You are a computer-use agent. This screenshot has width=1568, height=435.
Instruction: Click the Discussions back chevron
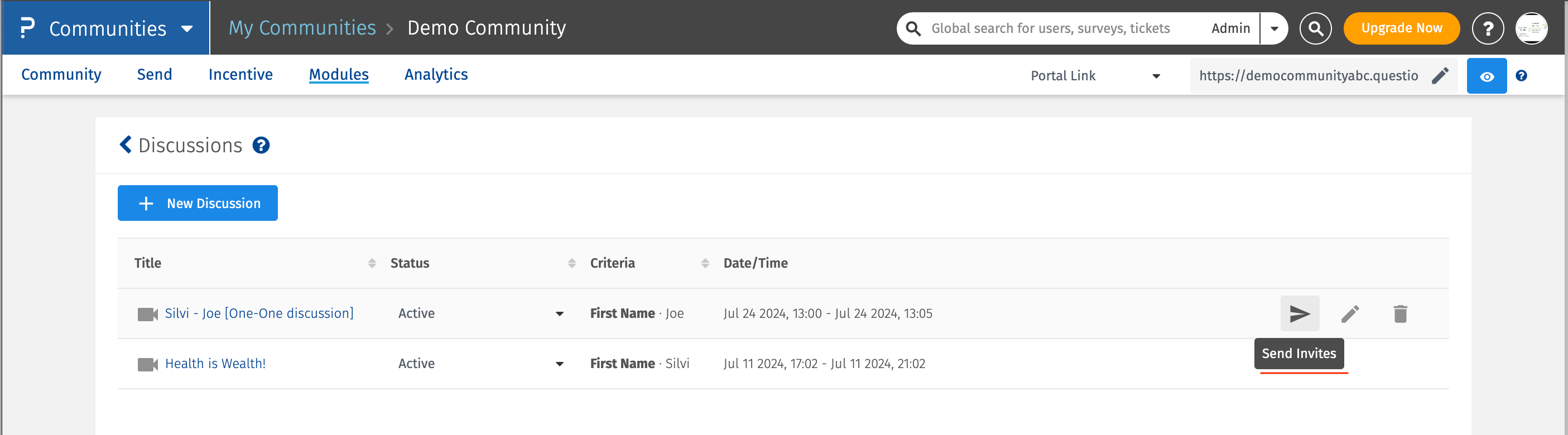tap(126, 145)
